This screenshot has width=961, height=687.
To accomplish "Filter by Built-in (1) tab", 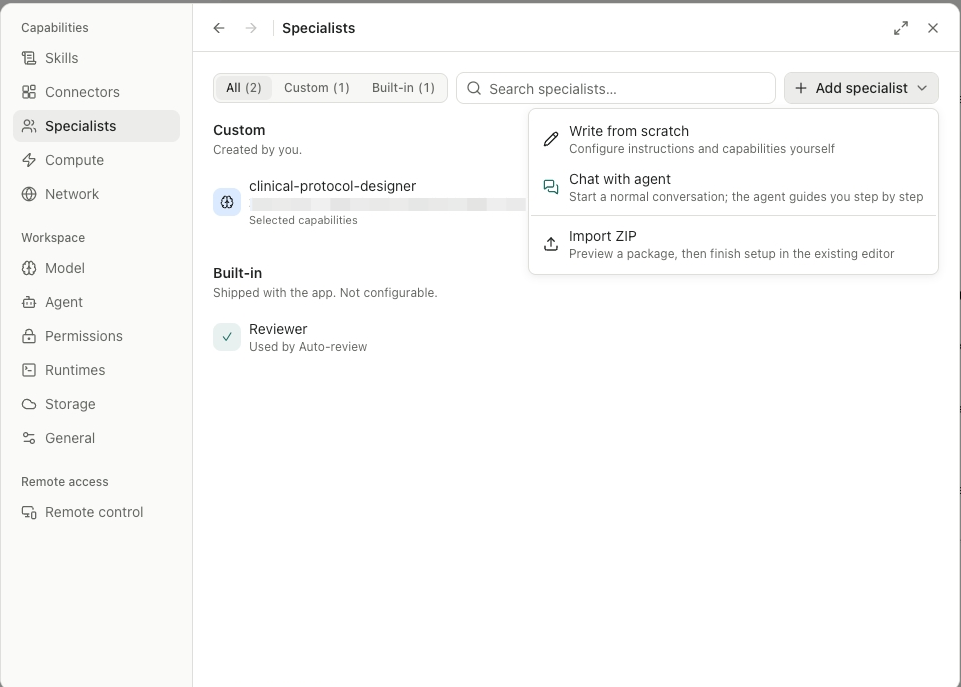I will pyautogui.click(x=403, y=88).
